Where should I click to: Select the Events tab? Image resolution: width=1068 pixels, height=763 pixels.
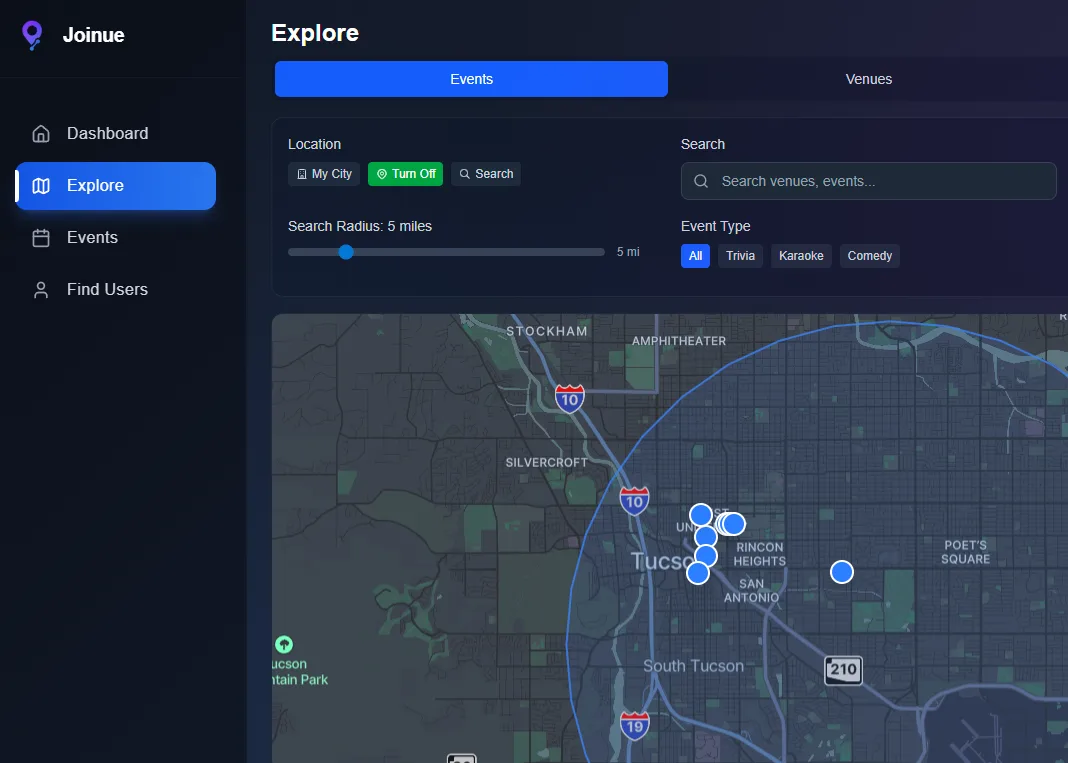[x=471, y=79]
